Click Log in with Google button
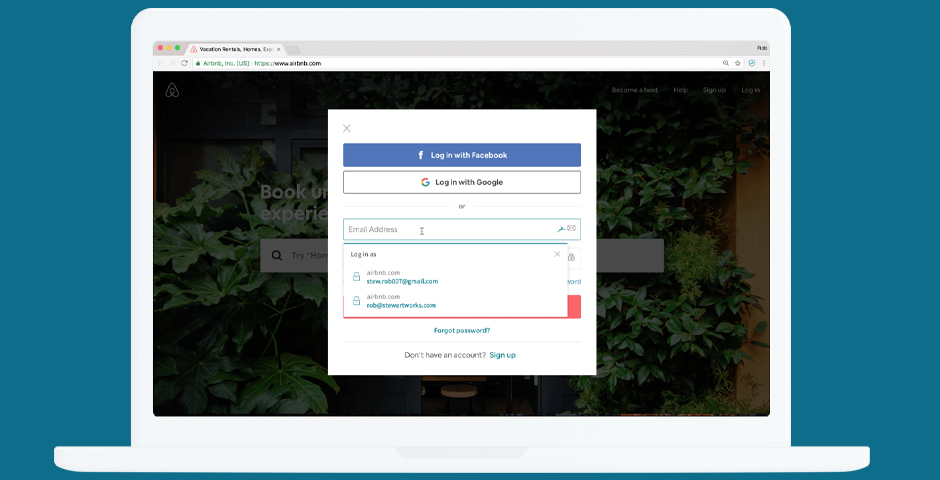This screenshot has width=940, height=480. tap(462, 182)
